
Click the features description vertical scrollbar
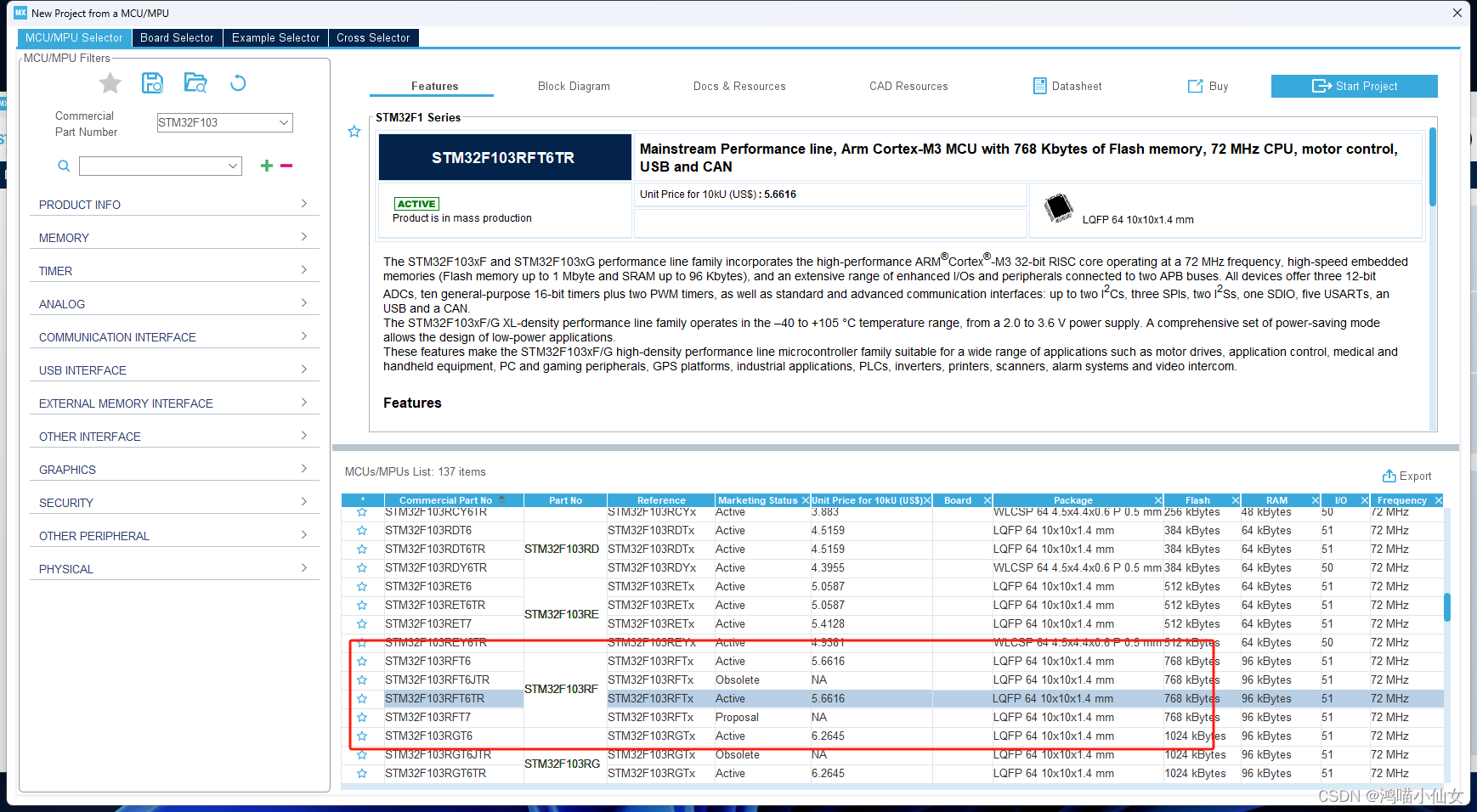point(1432,166)
